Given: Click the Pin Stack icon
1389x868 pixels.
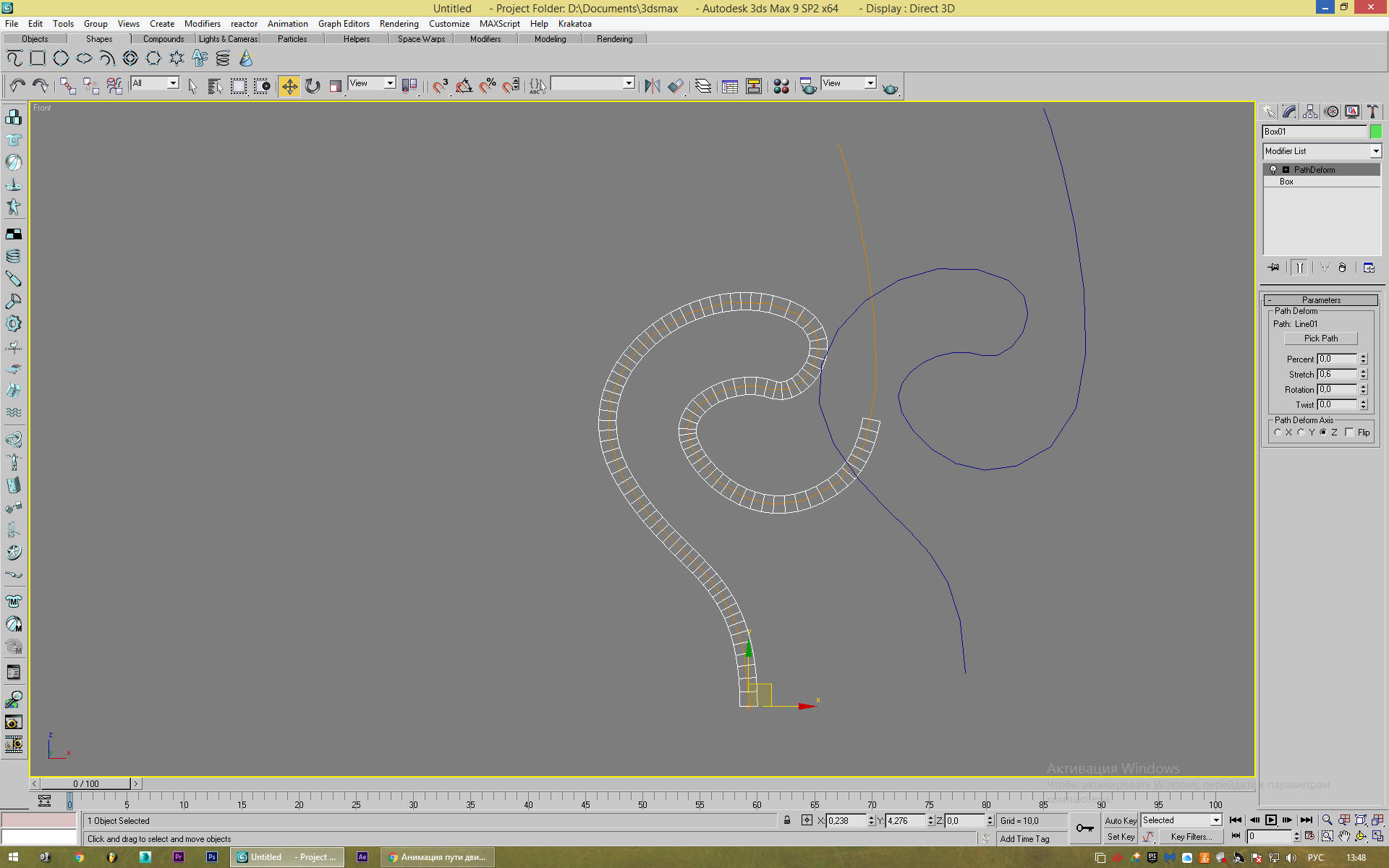Looking at the screenshot, I should click(1273, 268).
